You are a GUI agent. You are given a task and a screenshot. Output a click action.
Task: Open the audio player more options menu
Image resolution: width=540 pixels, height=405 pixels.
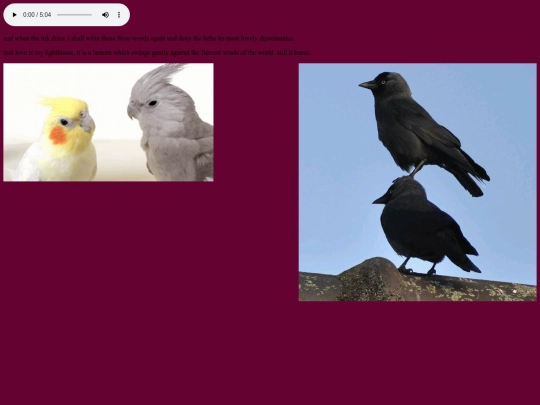tap(119, 15)
